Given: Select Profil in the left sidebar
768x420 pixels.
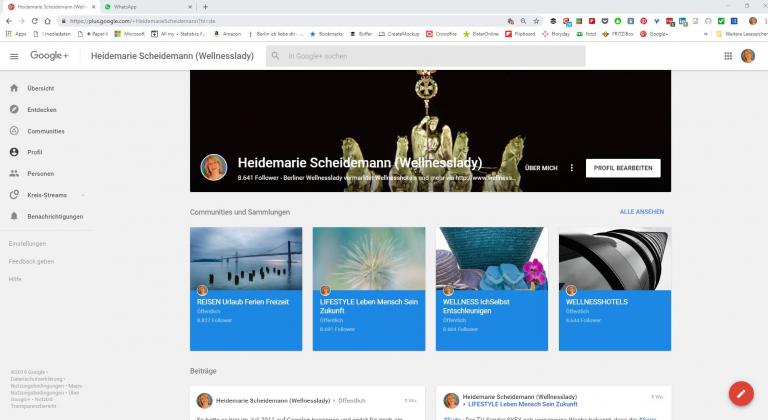Looking at the screenshot, I should [35, 152].
